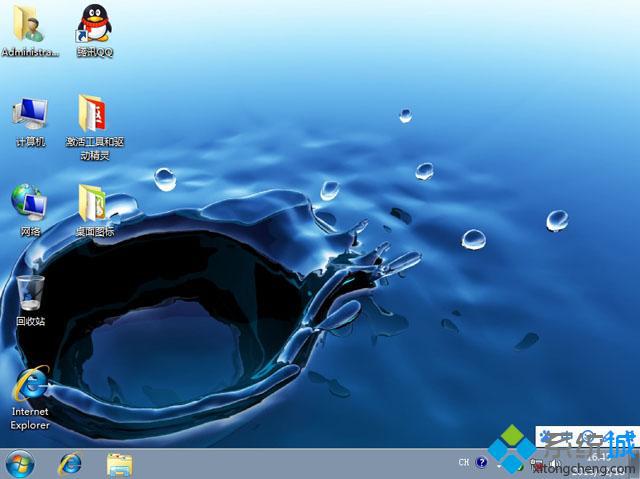Open the 激活工具和驱动精灵 folder
640x479 pixels.
coord(94,127)
